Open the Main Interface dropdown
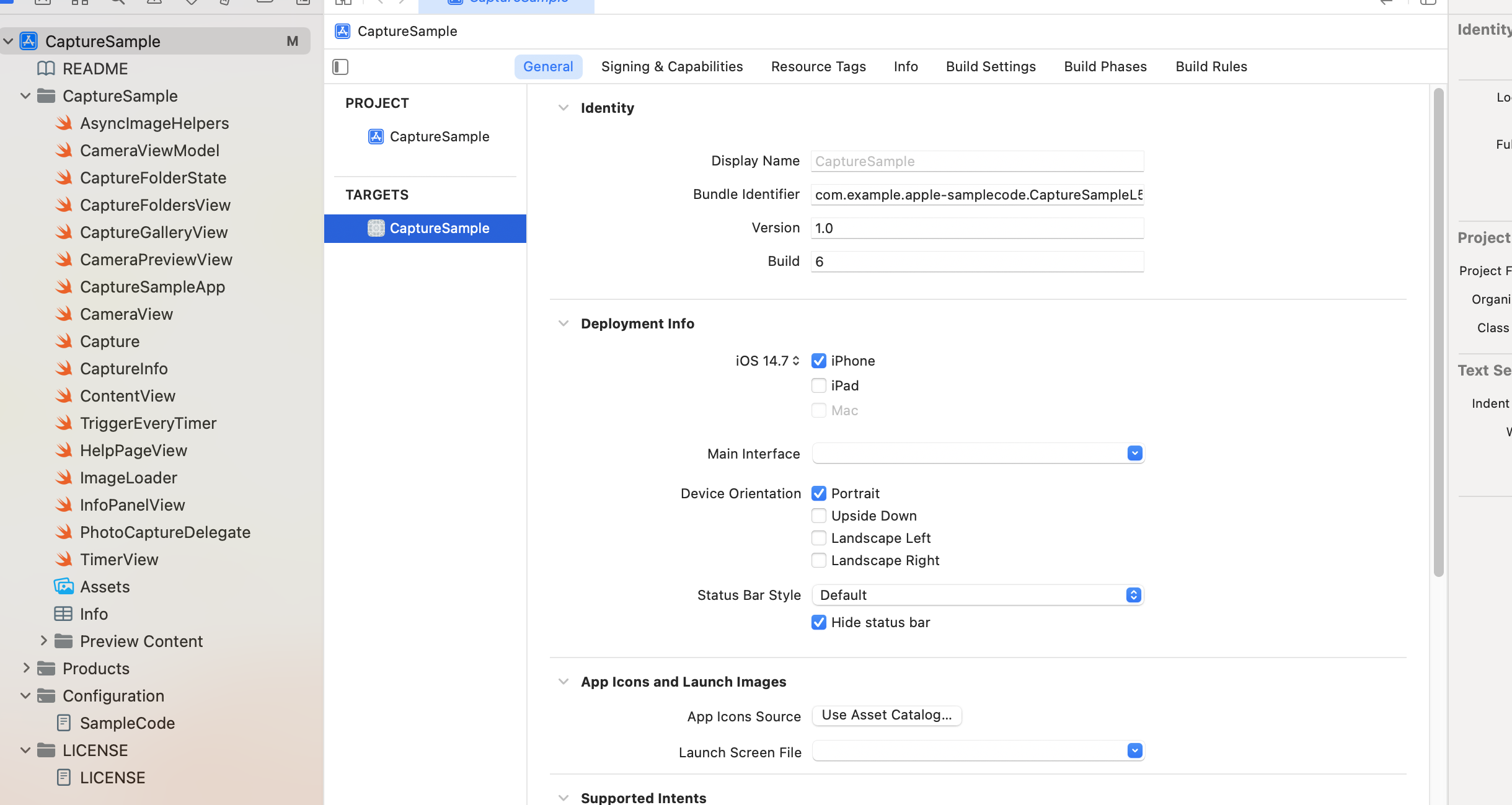 (1134, 454)
